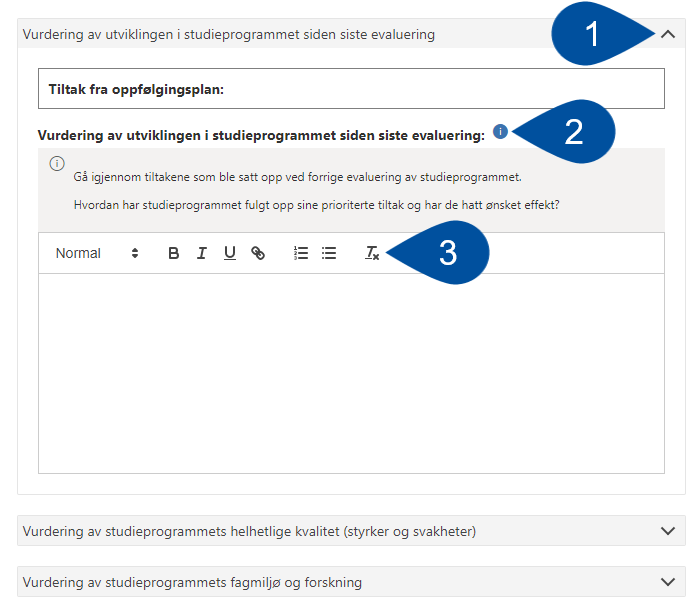Collapse the open section with the up chevron
The height and width of the screenshot is (603, 692).
point(668,34)
